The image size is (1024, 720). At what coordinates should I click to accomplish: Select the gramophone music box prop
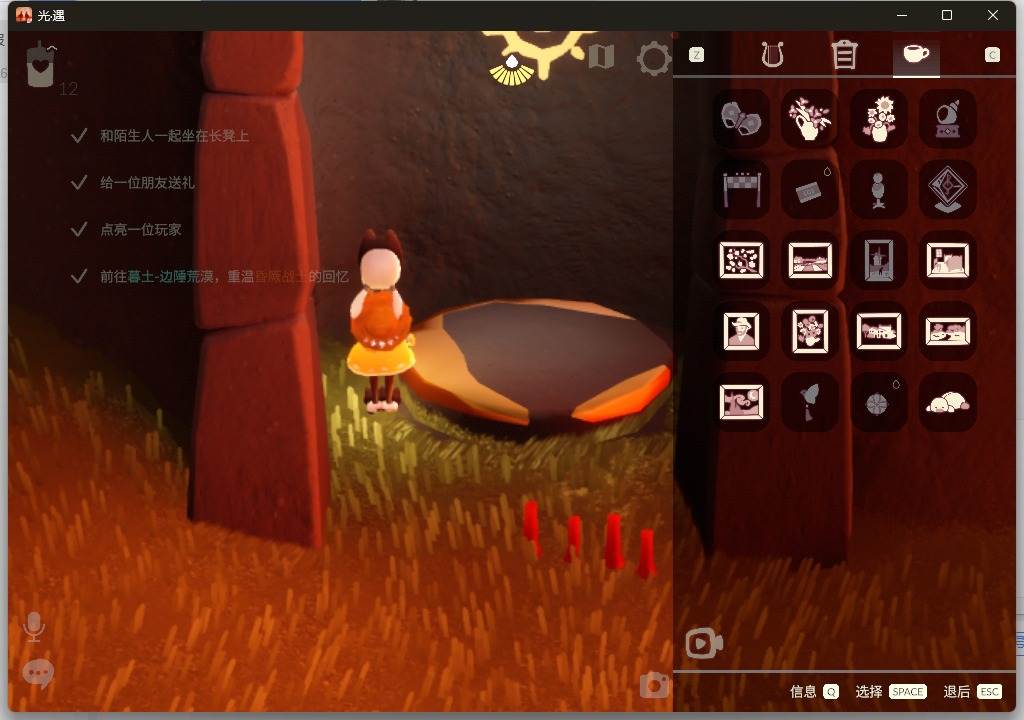(948, 119)
